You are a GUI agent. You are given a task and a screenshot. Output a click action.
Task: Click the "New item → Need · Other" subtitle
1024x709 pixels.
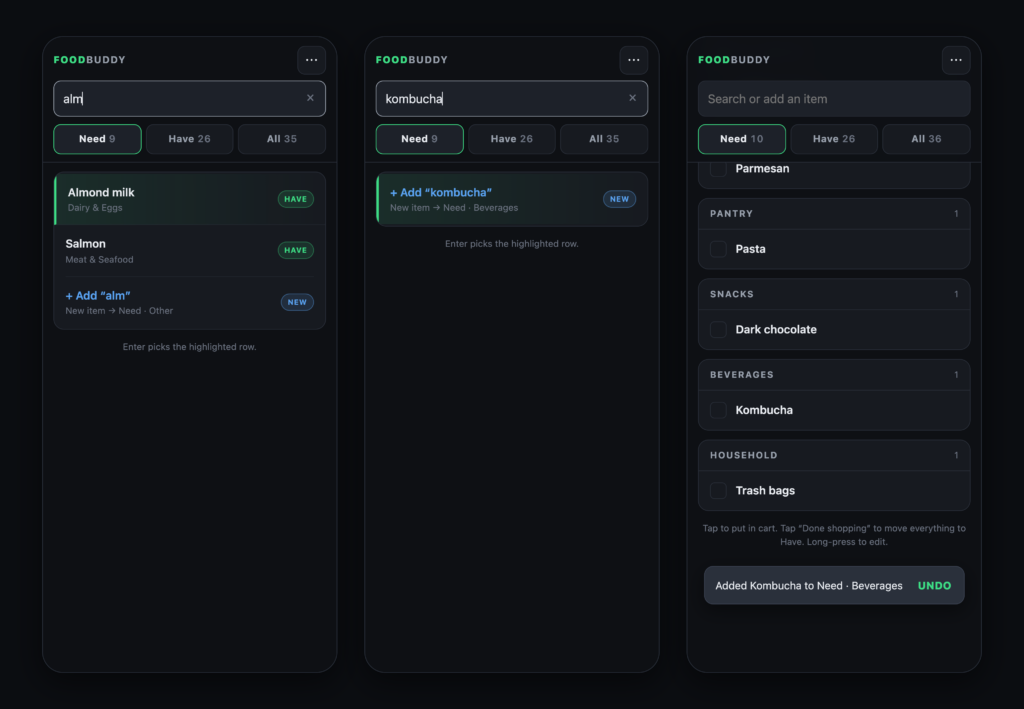pyautogui.click(x=119, y=311)
